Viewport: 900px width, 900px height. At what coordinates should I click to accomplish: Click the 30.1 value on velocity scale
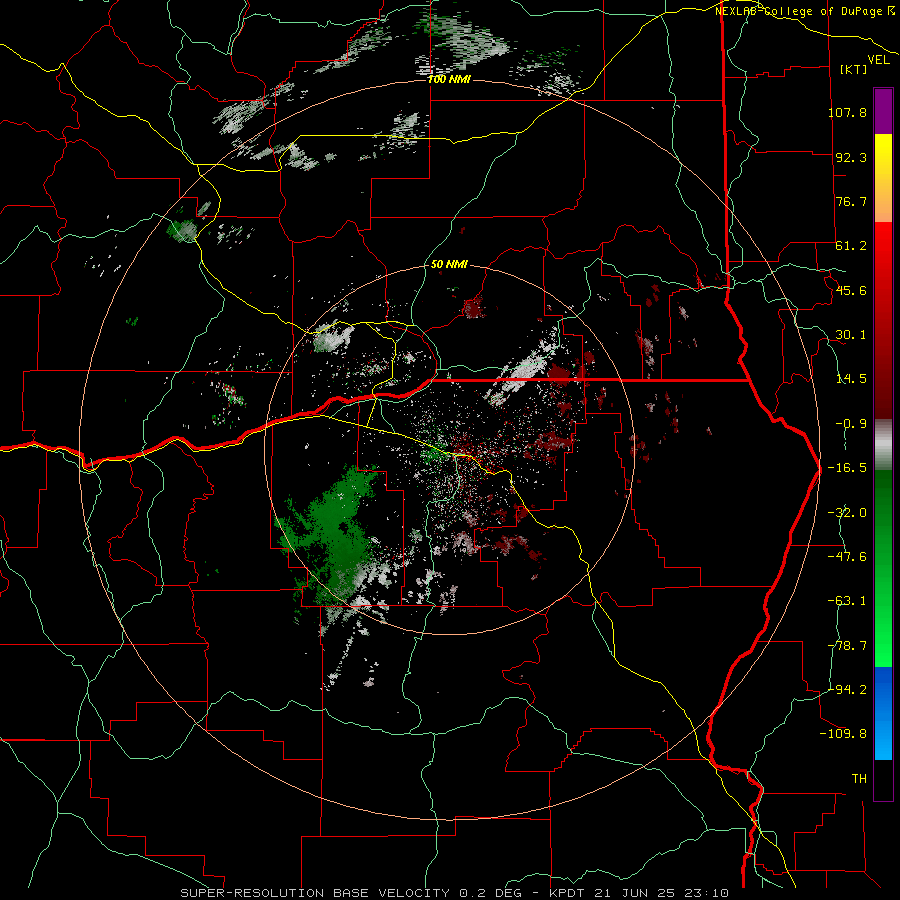click(x=851, y=335)
